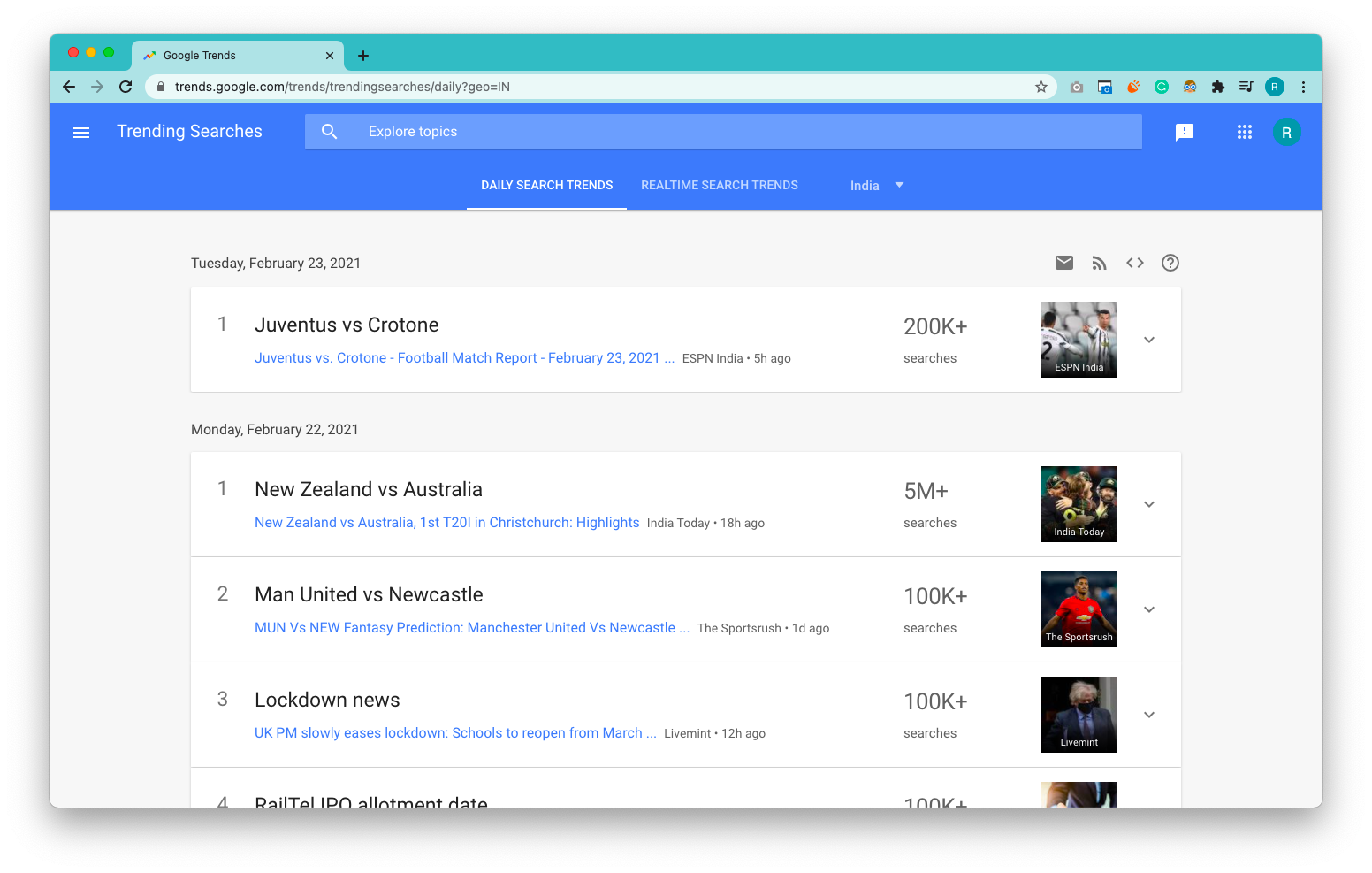Screen dimensions: 1372x873
Task: Open the media control playlist icon
Action: [x=1246, y=87]
